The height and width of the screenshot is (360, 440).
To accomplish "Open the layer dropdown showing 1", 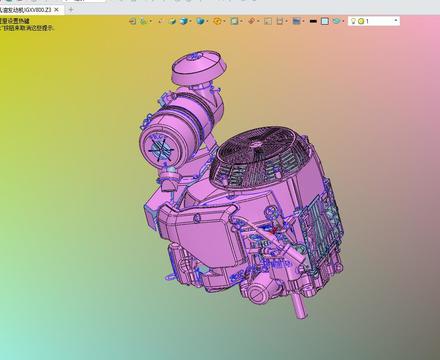I will tap(374, 21).
